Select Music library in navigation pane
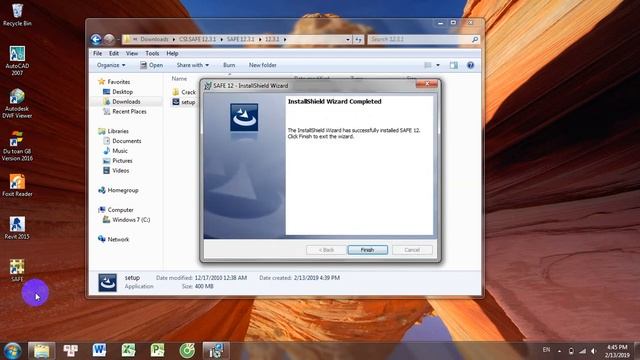This screenshot has height=360, width=640. 116,151
